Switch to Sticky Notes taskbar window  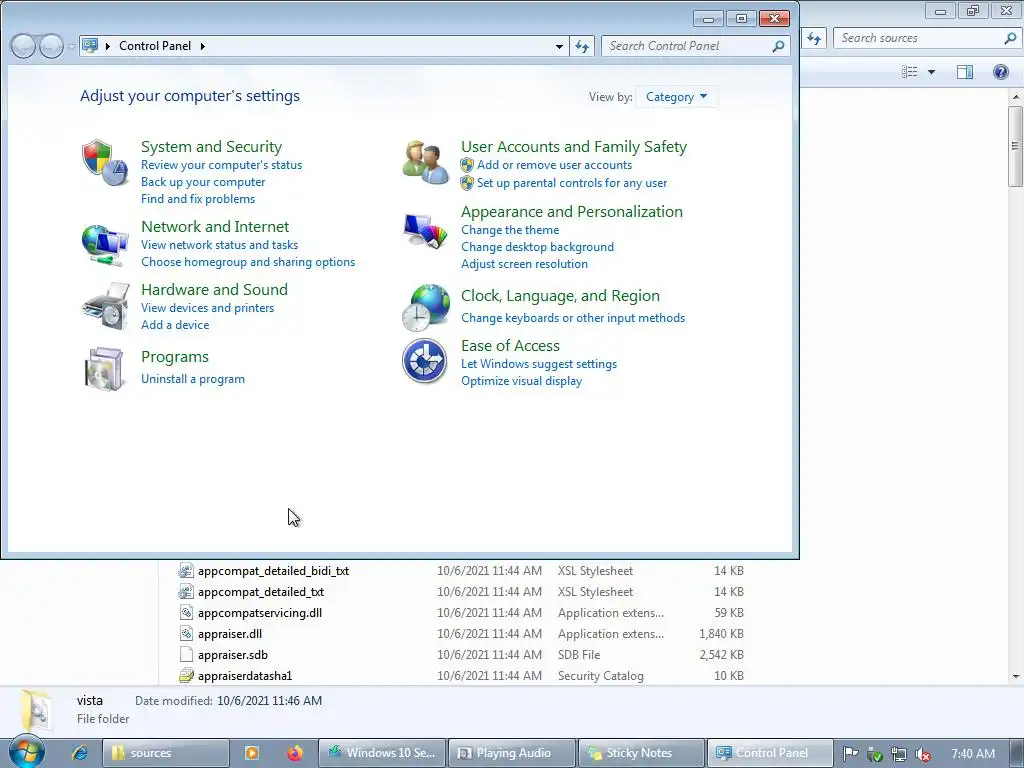pyautogui.click(x=641, y=753)
